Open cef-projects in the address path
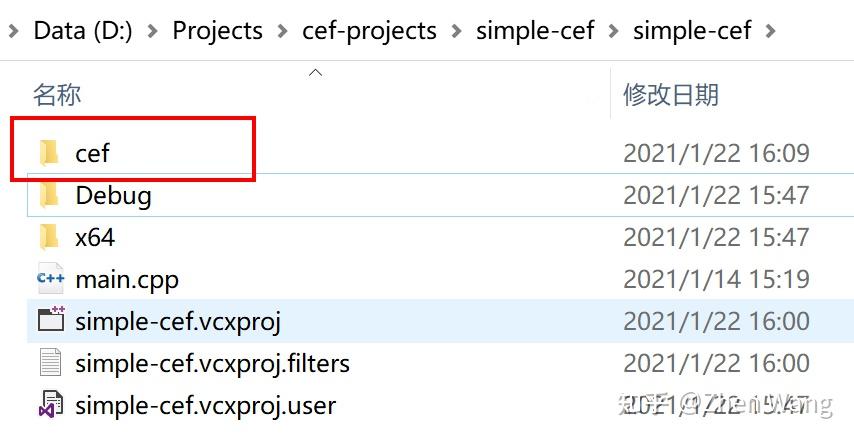854x442 pixels. [369, 31]
